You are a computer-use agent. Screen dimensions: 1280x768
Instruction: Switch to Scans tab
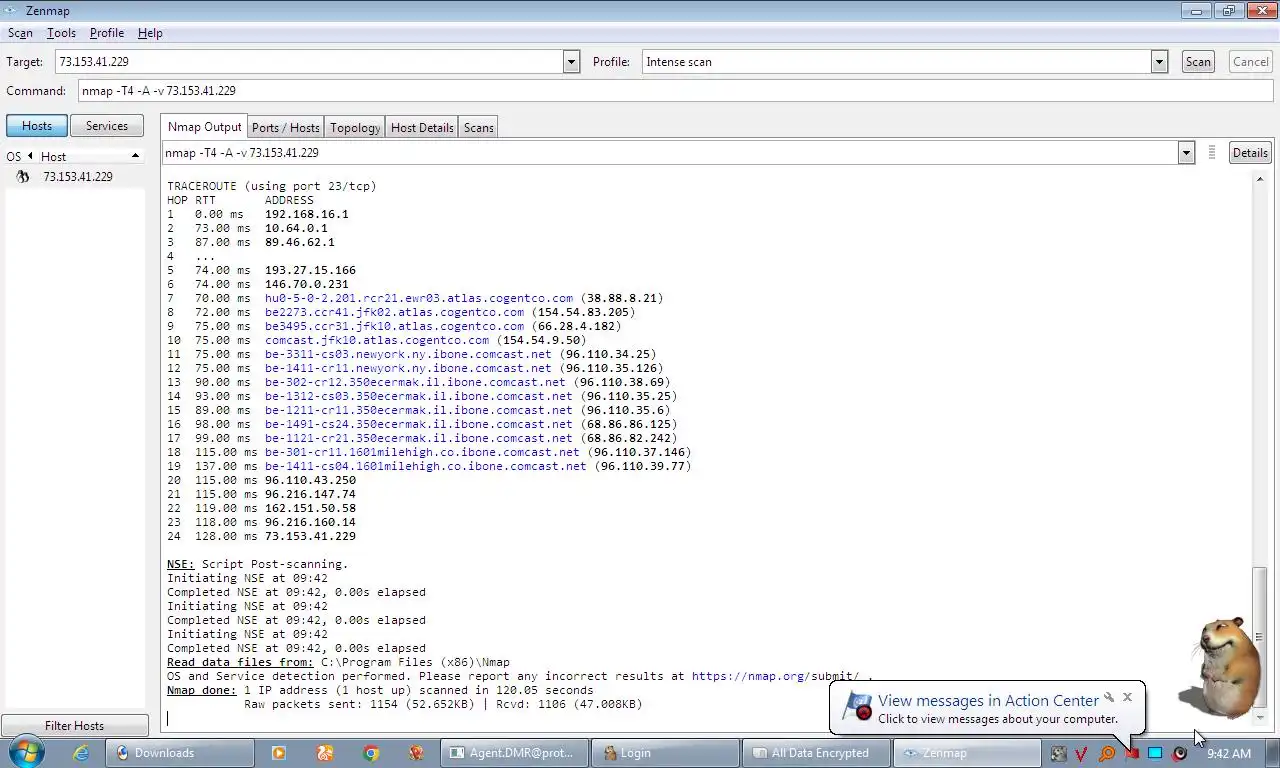point(478,128)
